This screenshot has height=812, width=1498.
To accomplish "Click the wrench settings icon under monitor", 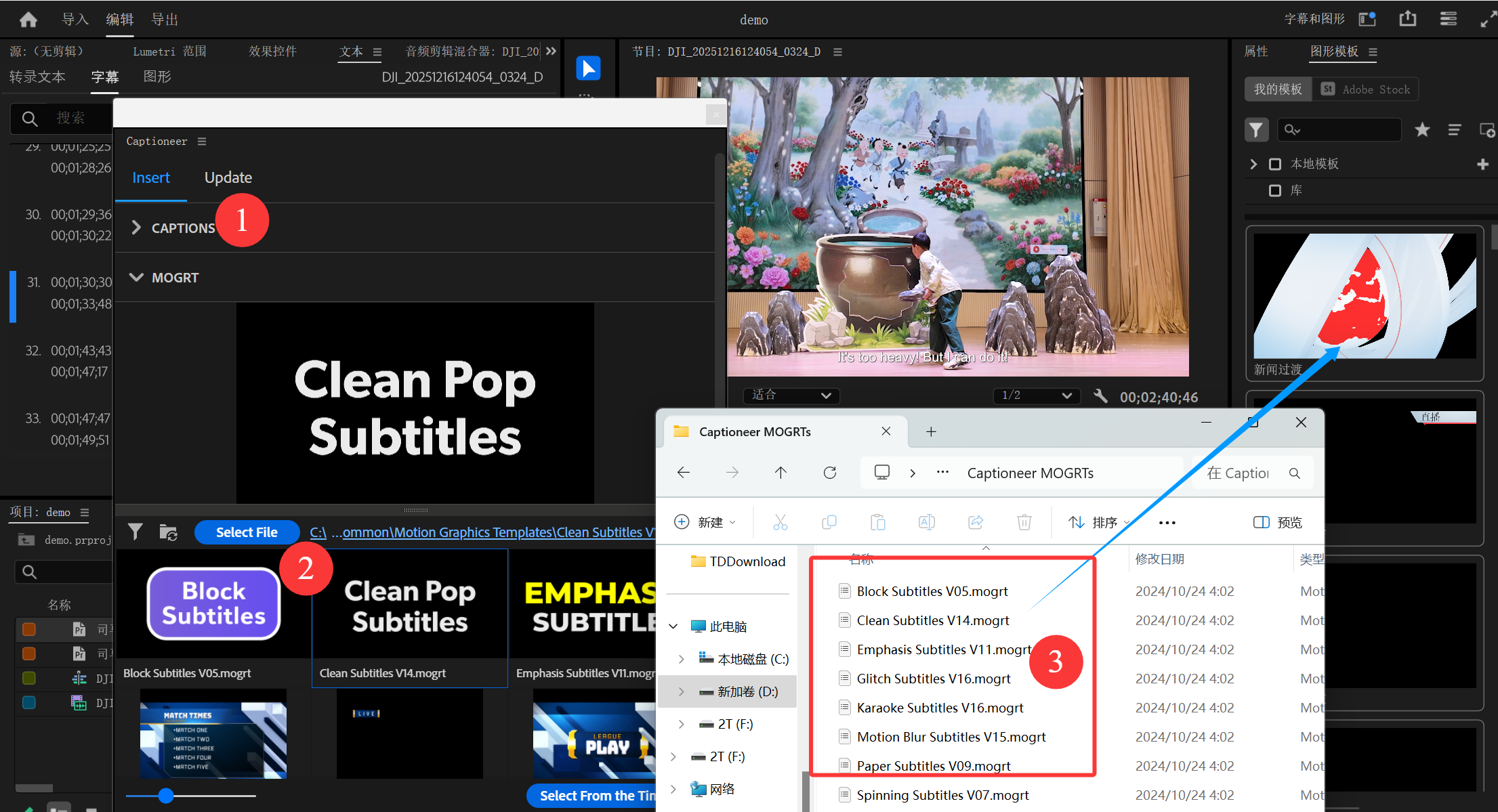I will (1100, 396).
